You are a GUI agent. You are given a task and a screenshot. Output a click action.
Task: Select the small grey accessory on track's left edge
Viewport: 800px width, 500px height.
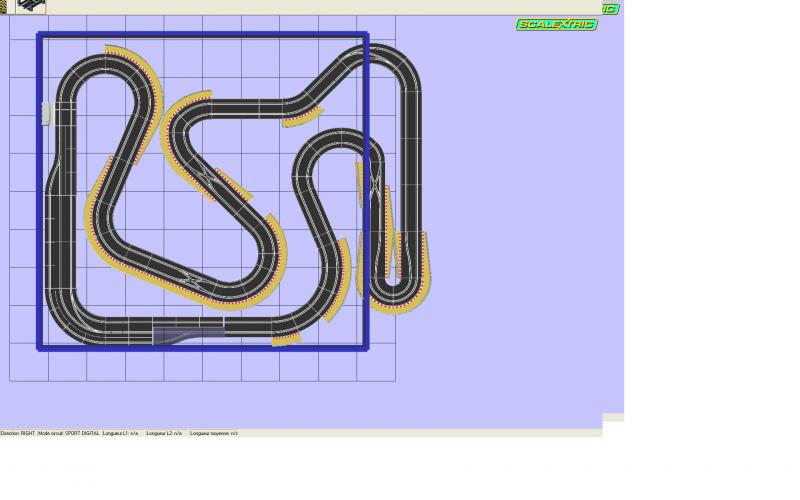[x=46, y=113]
